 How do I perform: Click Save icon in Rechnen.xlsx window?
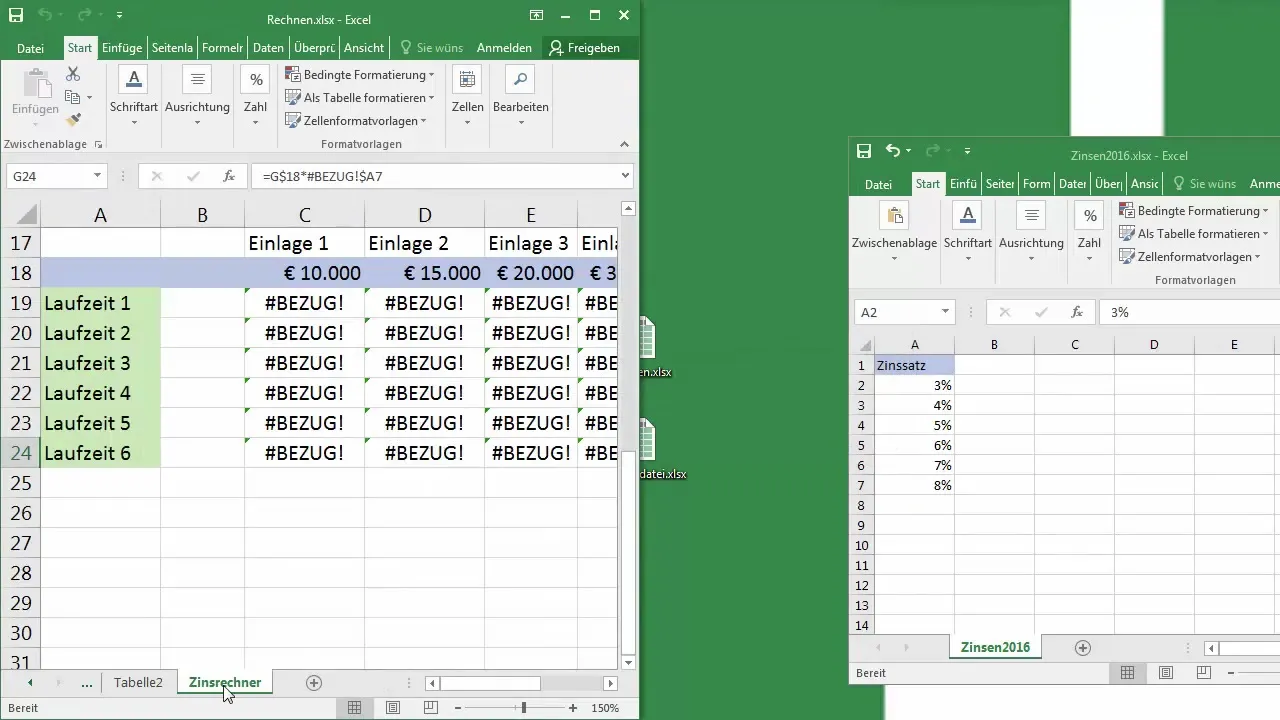pos(15,16)
